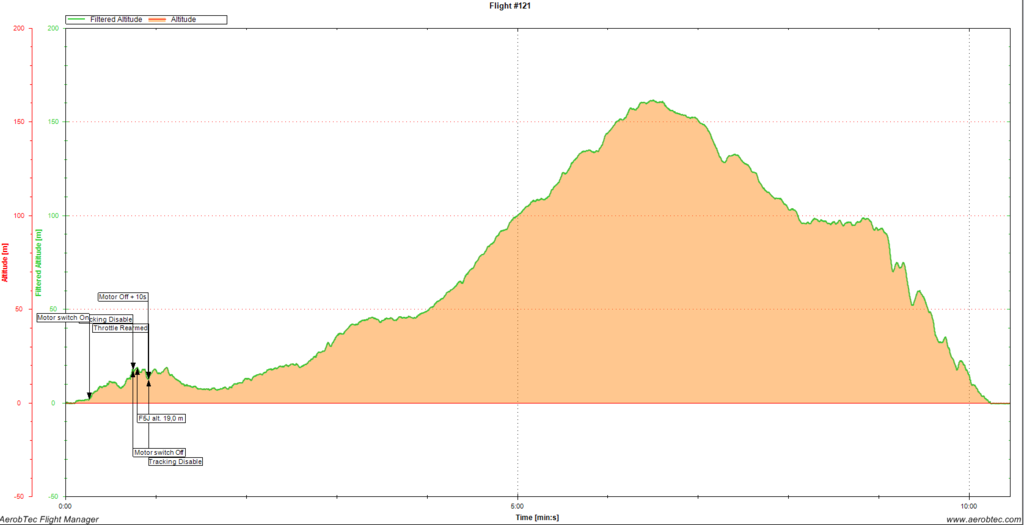Select the 'Motor switch On' marker label
The height and width of the screenshot is (525, 1024).
tap(63, 317)
